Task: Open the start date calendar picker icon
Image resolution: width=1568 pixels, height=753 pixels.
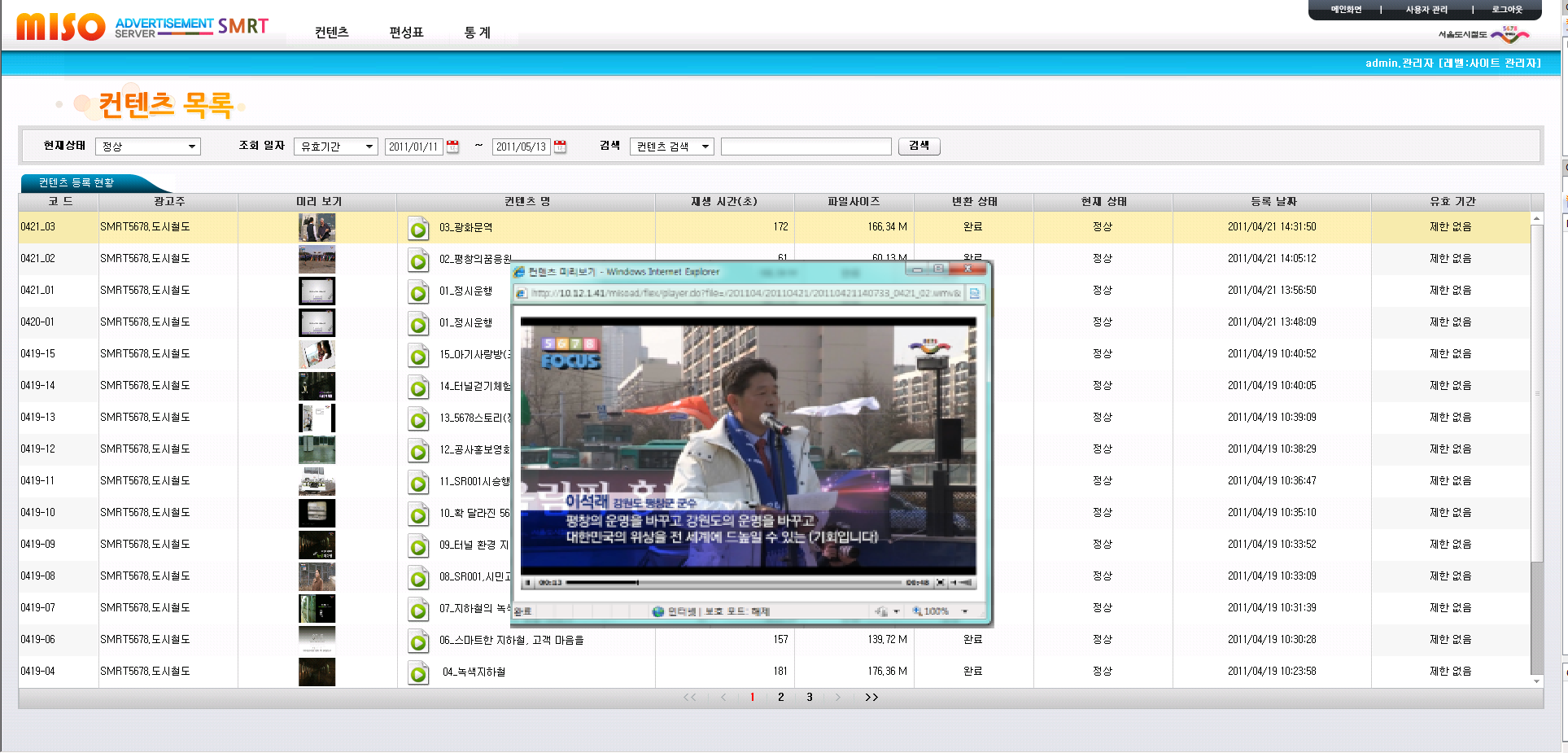Action: 453,147
